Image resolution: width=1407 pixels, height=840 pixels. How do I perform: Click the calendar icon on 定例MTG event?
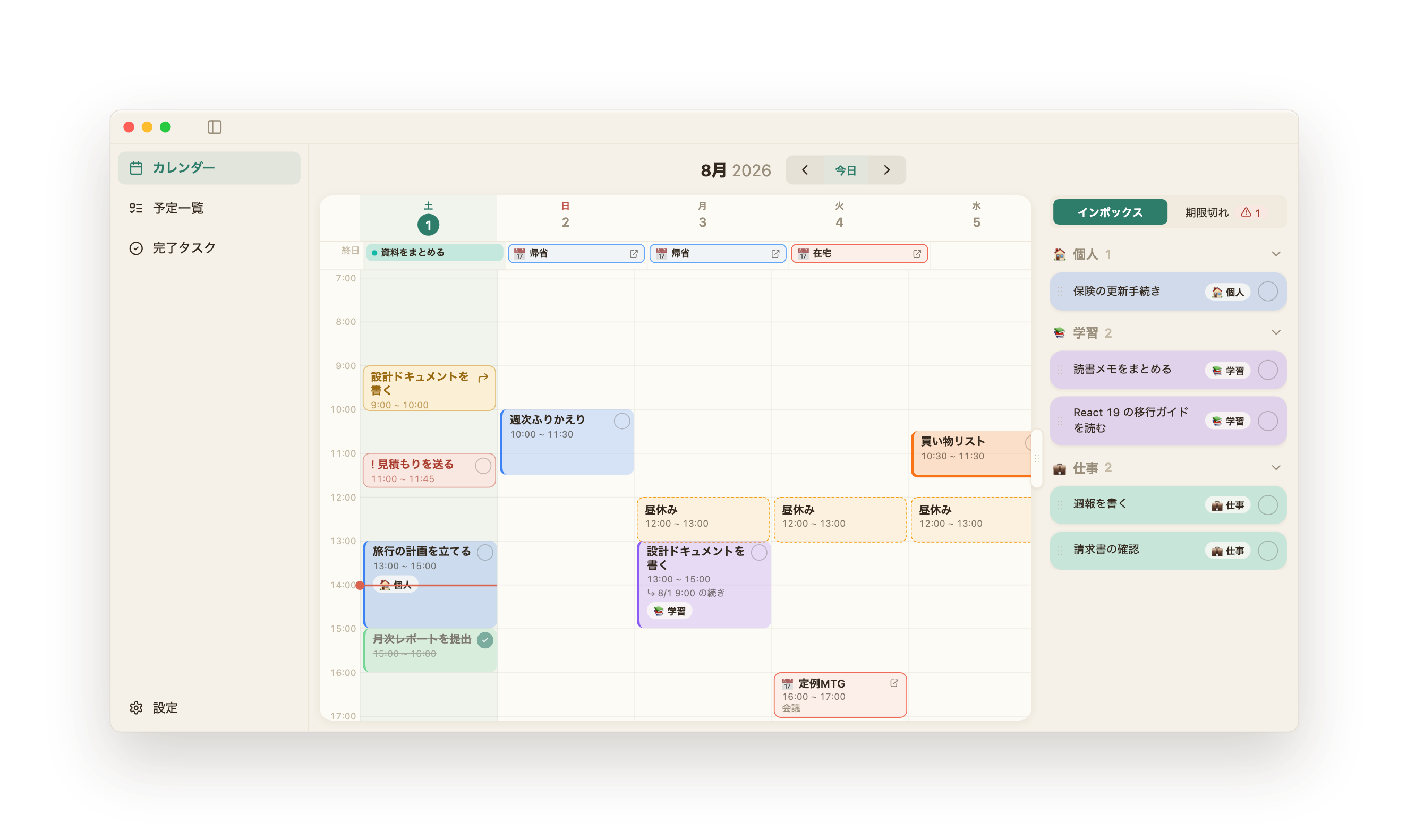787,684
